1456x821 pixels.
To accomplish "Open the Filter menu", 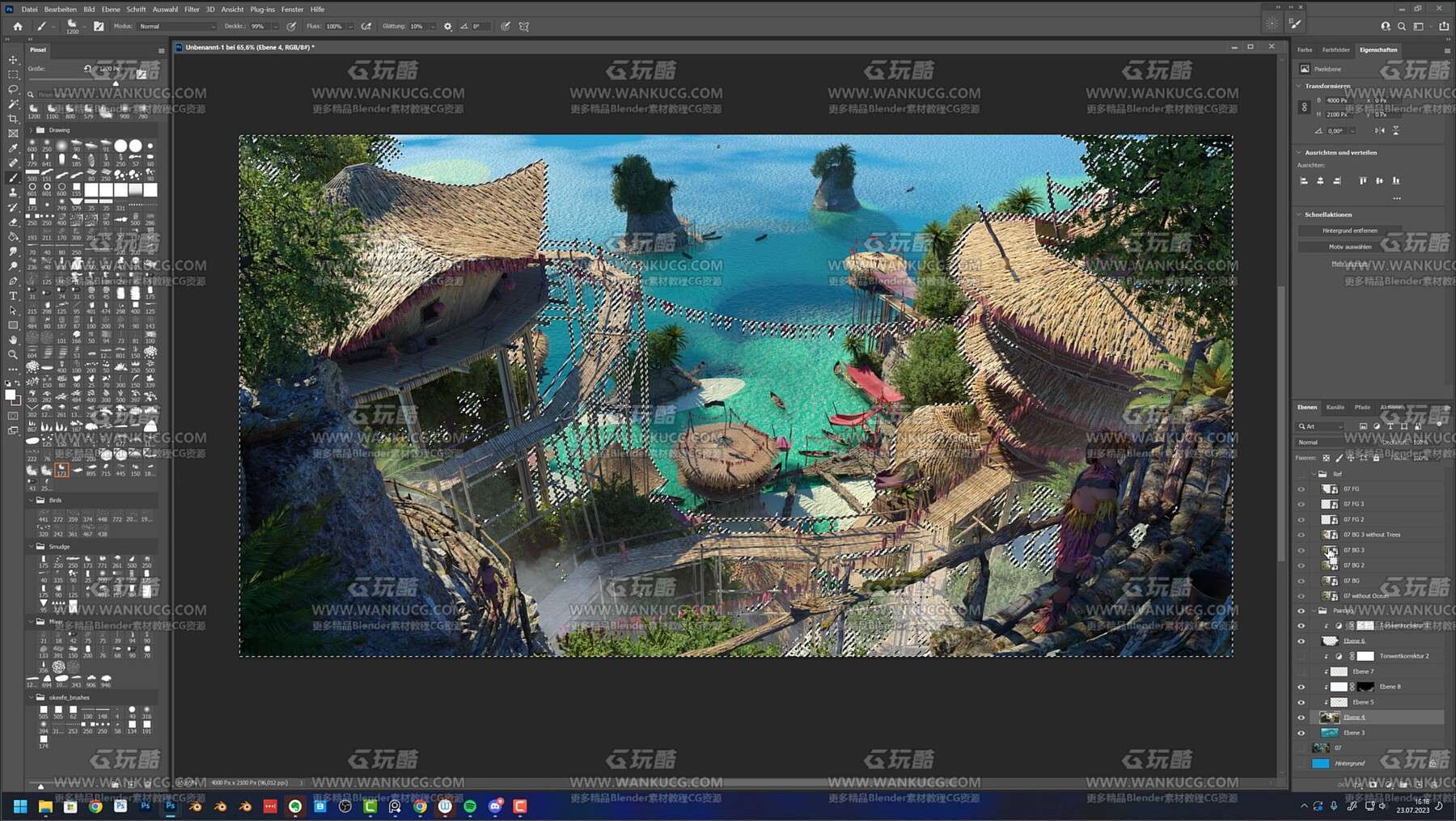I will click(x=192, y=9).
